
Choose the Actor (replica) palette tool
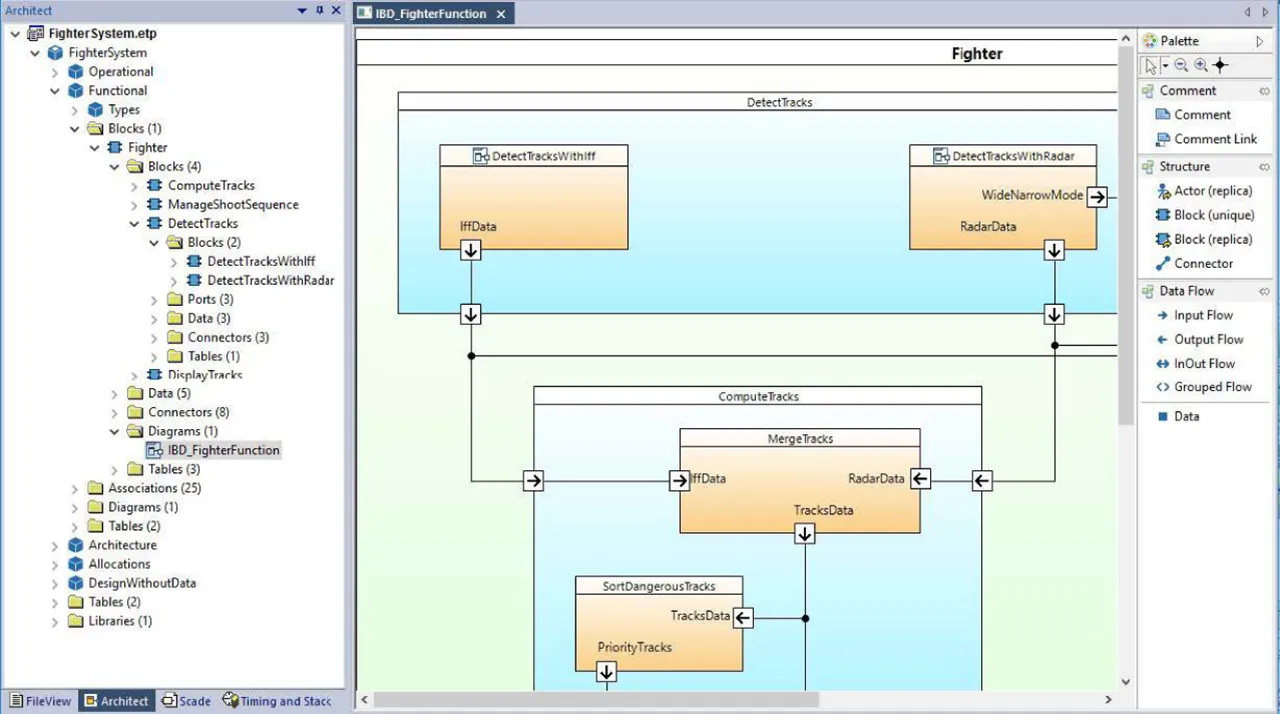pyautogui.click(x=1212, y=190)
